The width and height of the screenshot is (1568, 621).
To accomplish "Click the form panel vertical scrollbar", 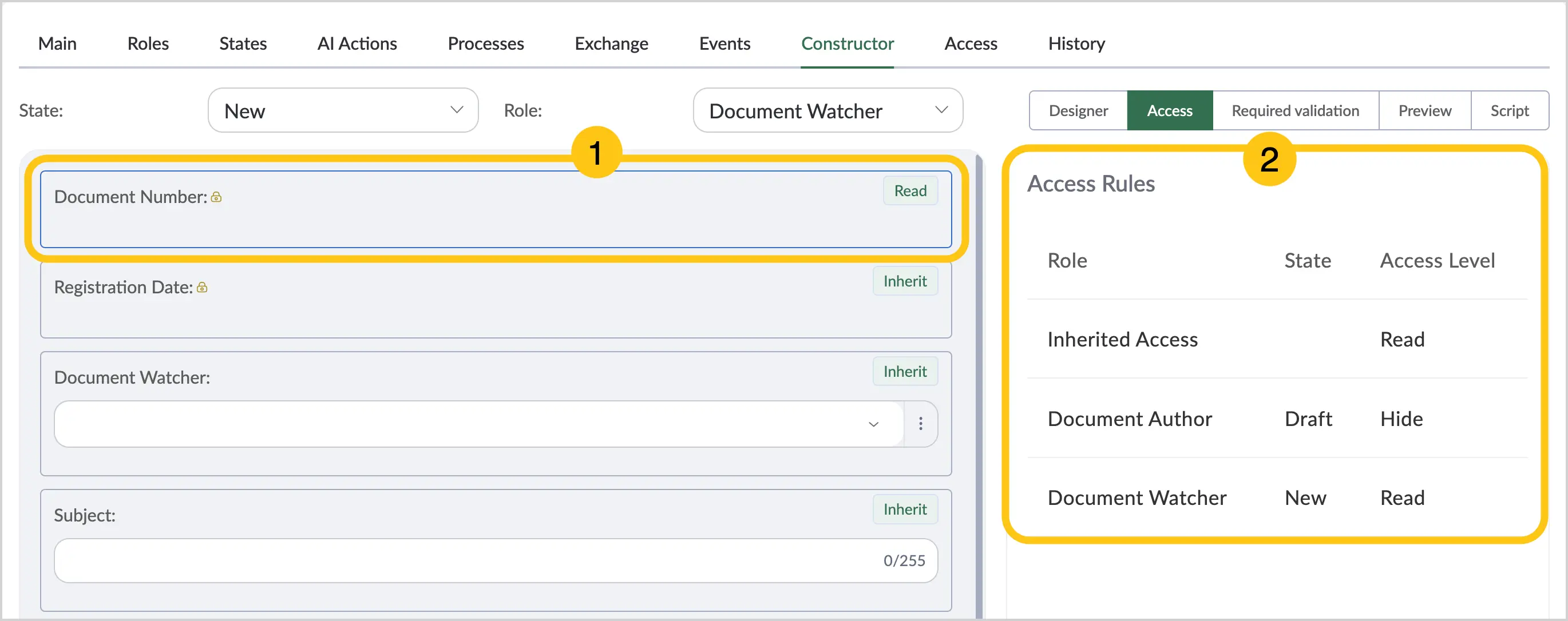I will click(979, 387).
